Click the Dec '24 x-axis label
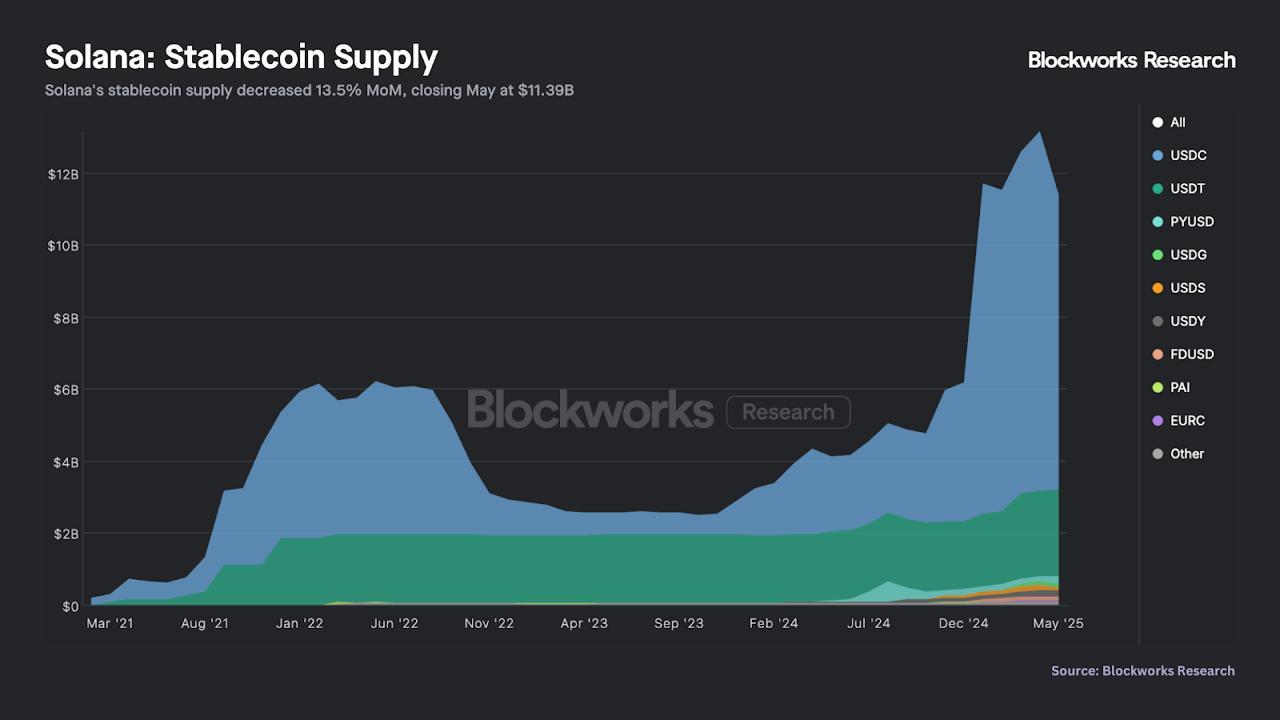The width and height of the screenshot is (1280, 720). (965, 623)
